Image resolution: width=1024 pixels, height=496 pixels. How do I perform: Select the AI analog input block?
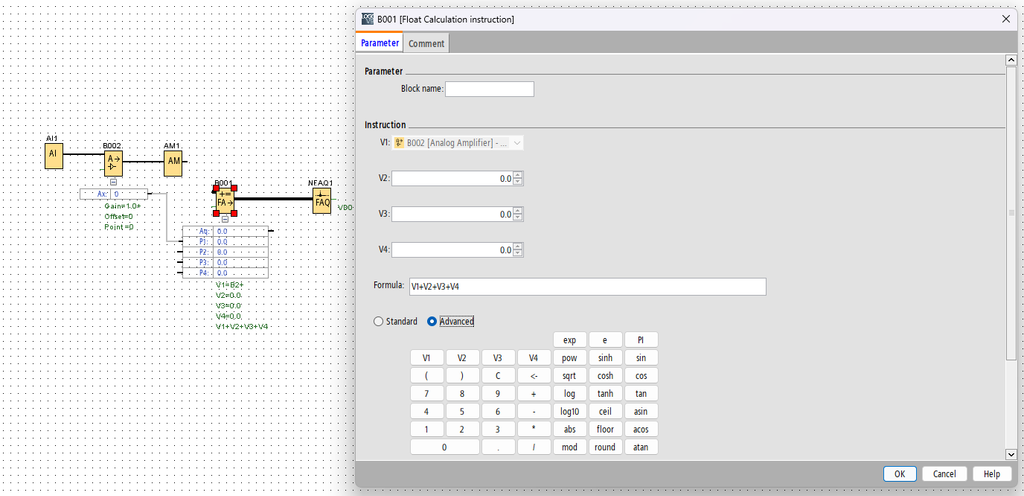coord(54,157)
